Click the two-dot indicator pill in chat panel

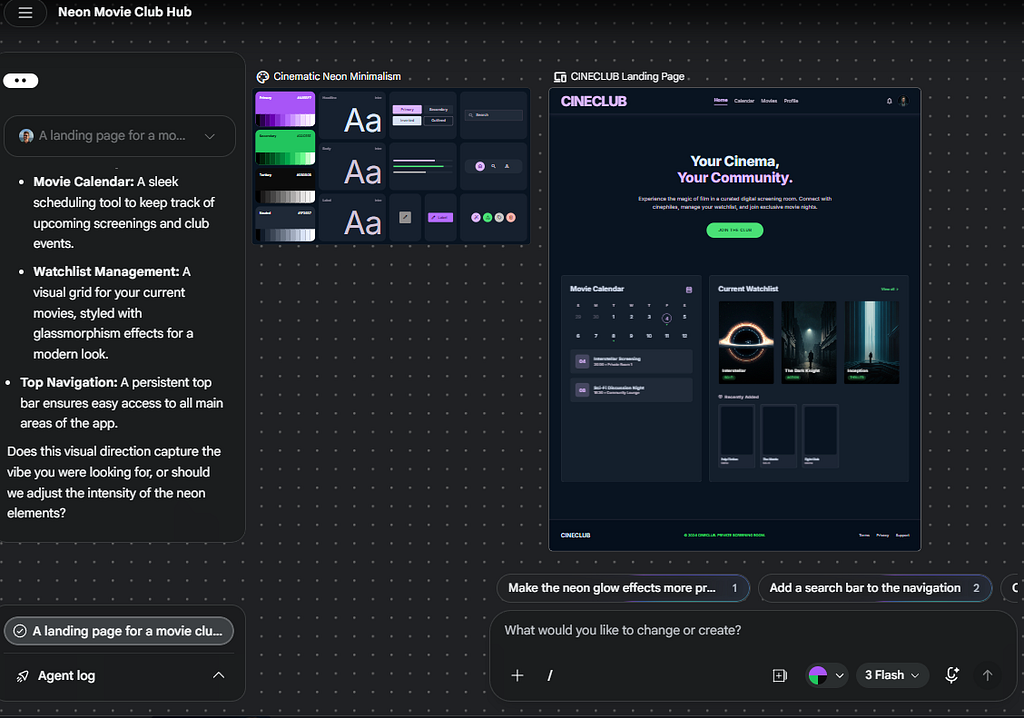20,80
